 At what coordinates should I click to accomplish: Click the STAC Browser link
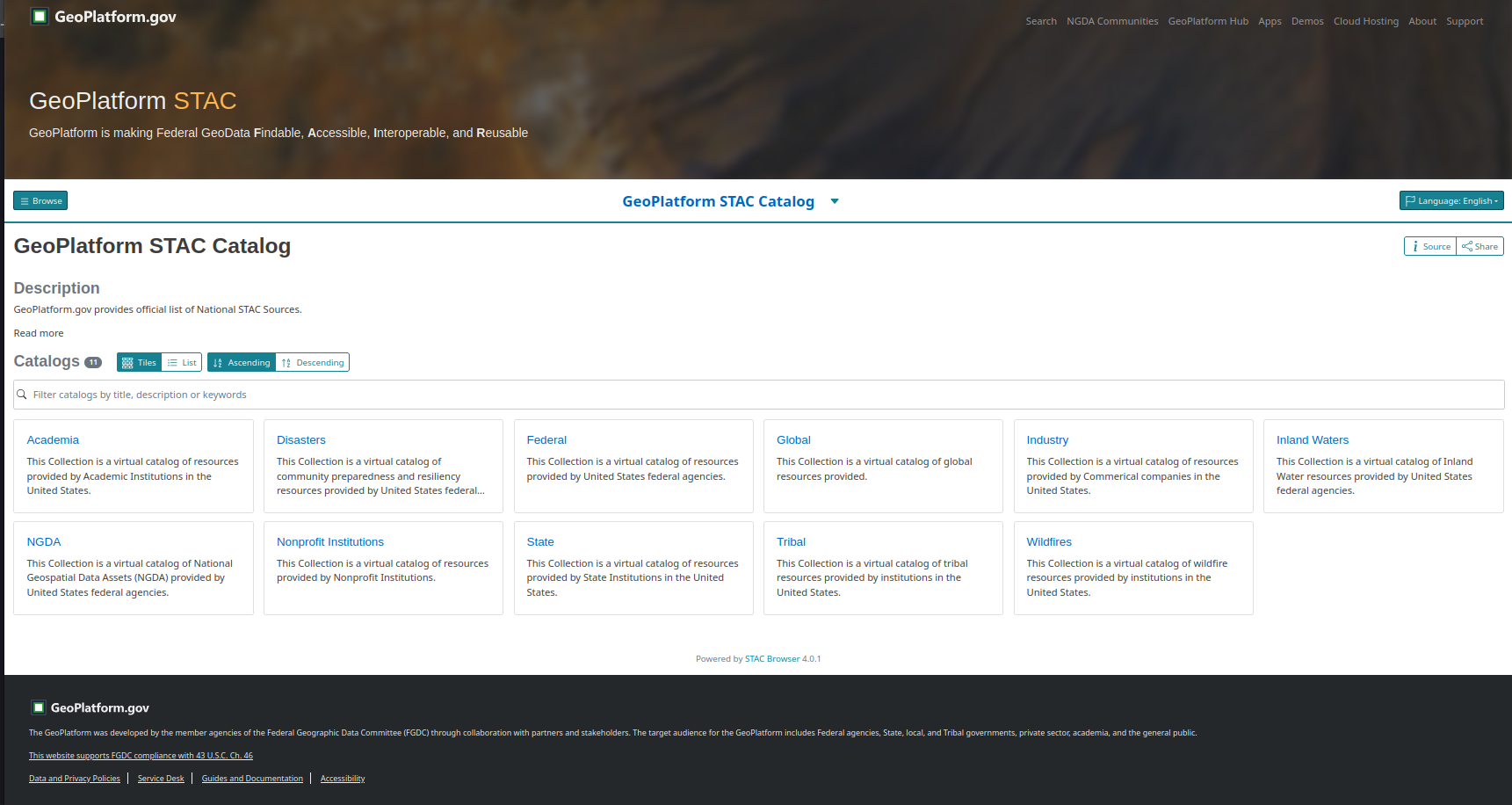[772, 659]
